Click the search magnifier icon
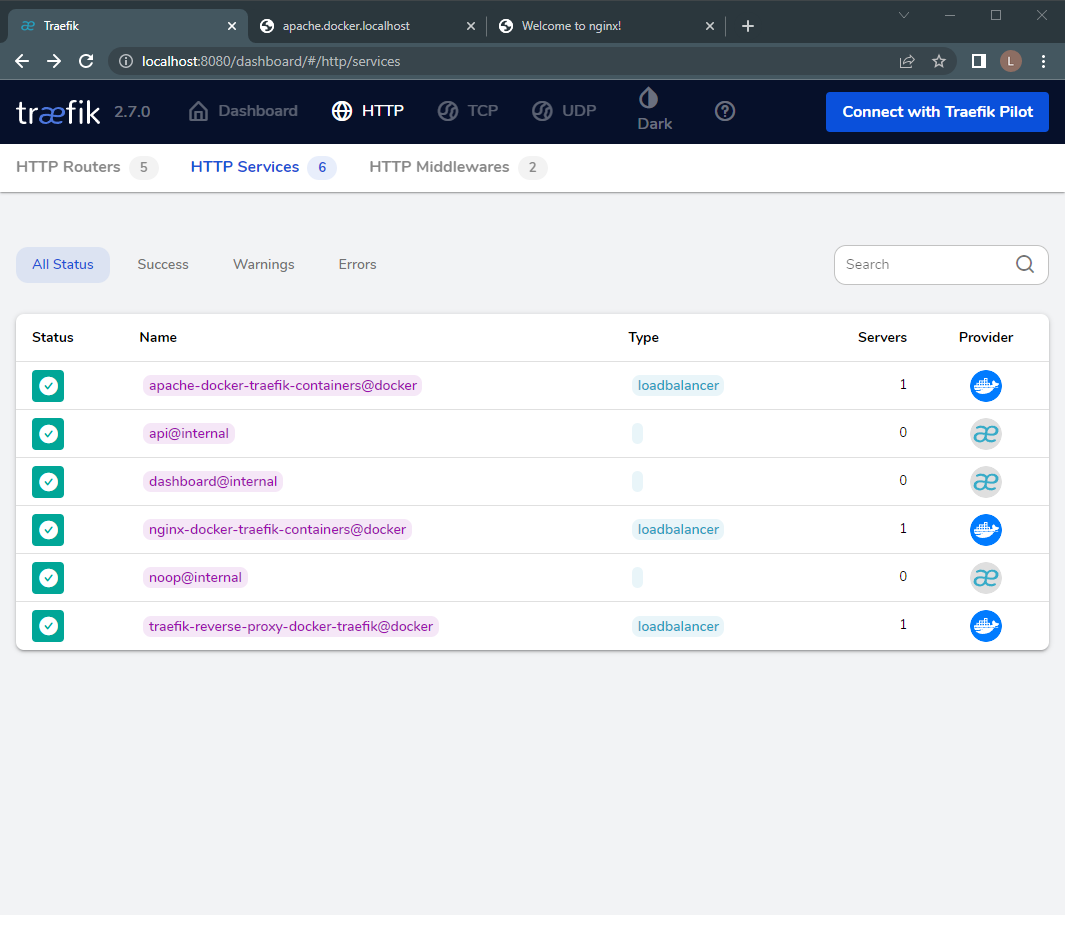 tap(1025, 264)
